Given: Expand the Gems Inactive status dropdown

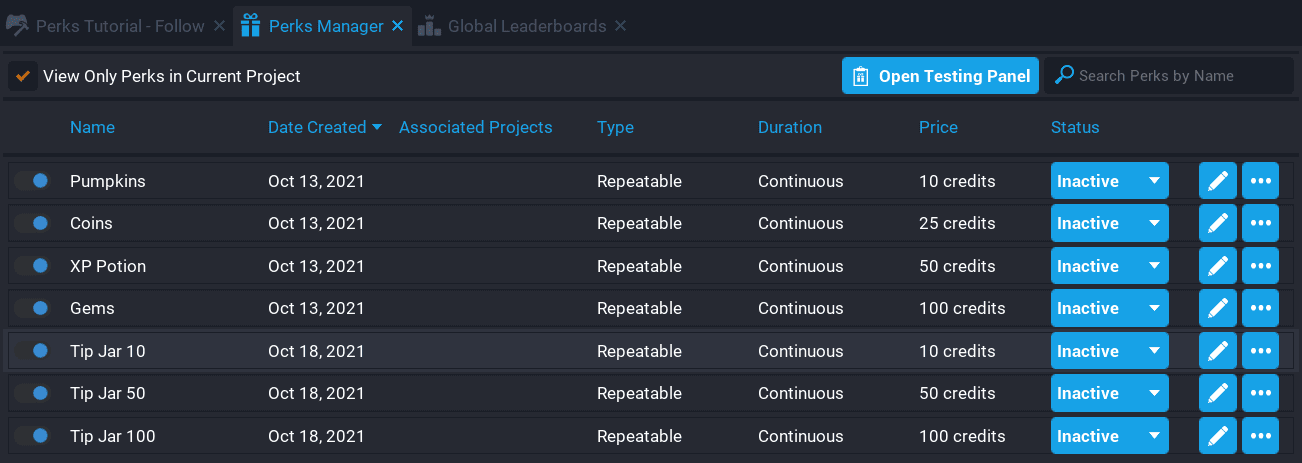Looking at the screenshot, I should tap(1109, 308).
